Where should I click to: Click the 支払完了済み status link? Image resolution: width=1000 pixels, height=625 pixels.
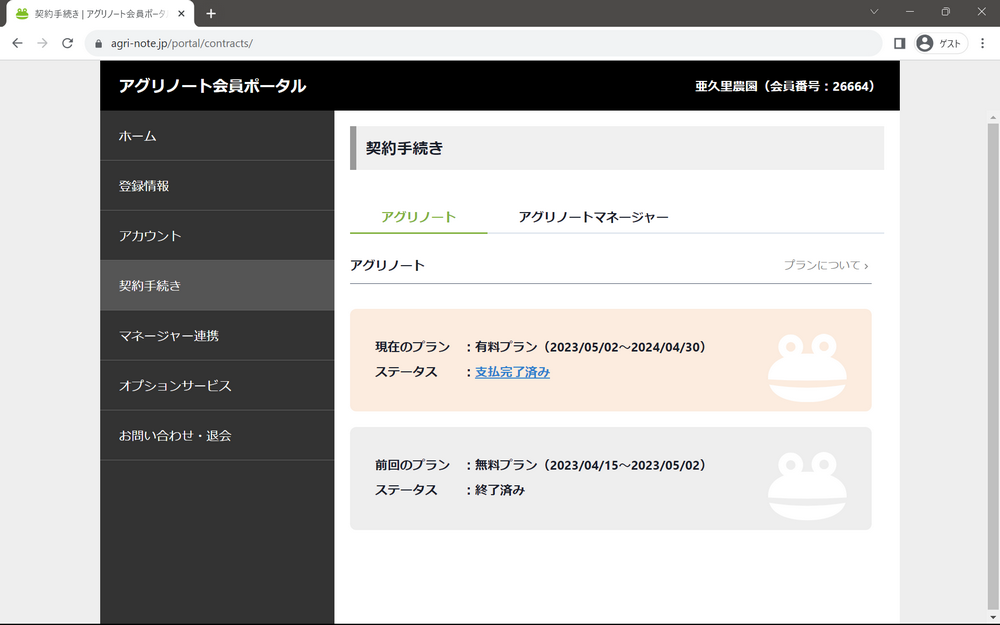pyautogui.click(x=512, y=372)
